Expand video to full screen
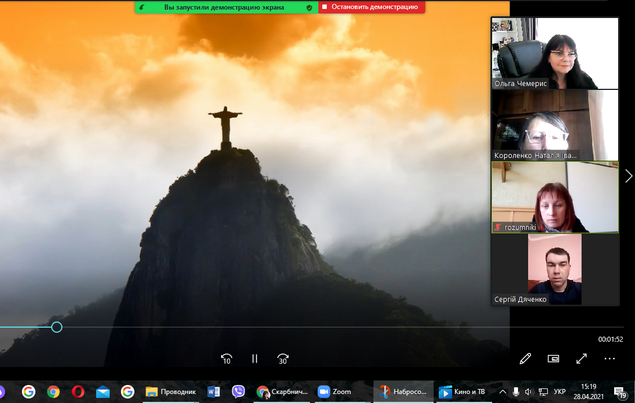Viewport: 635px width, 403px height. pyautogui.click(x=582, y=358)
